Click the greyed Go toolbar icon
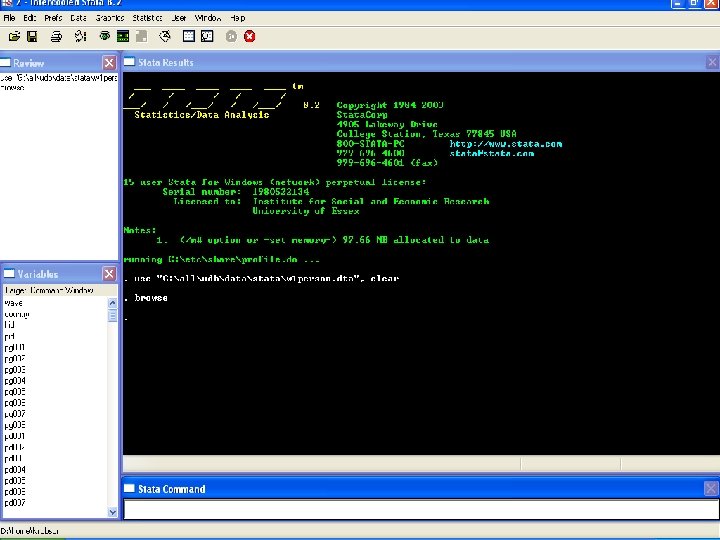The height and width of the screenshot is (540, 720). [x=231, y=36]
